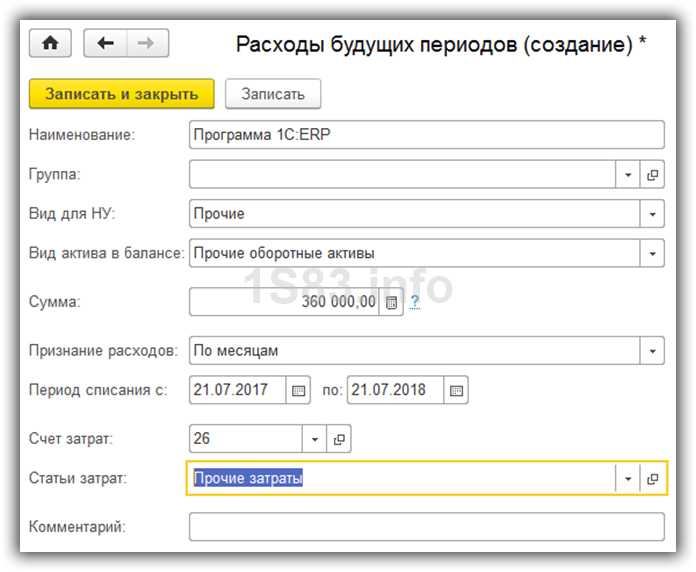
Task: Click the Статьи затрат field
Action: coord(401,478)
